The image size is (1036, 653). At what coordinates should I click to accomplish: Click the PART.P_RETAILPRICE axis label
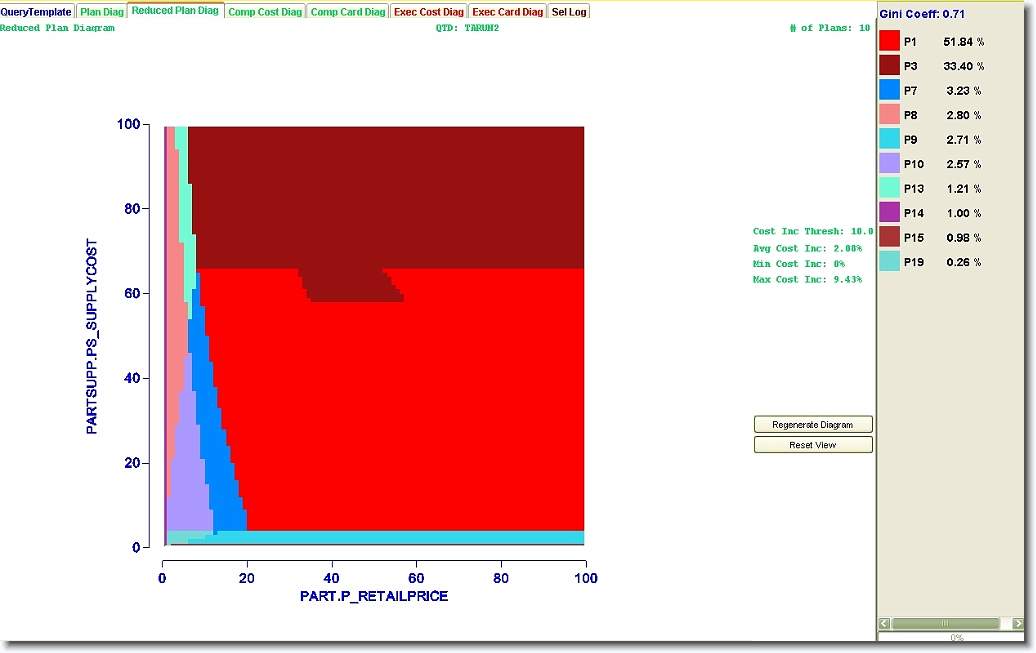(374, 596)
